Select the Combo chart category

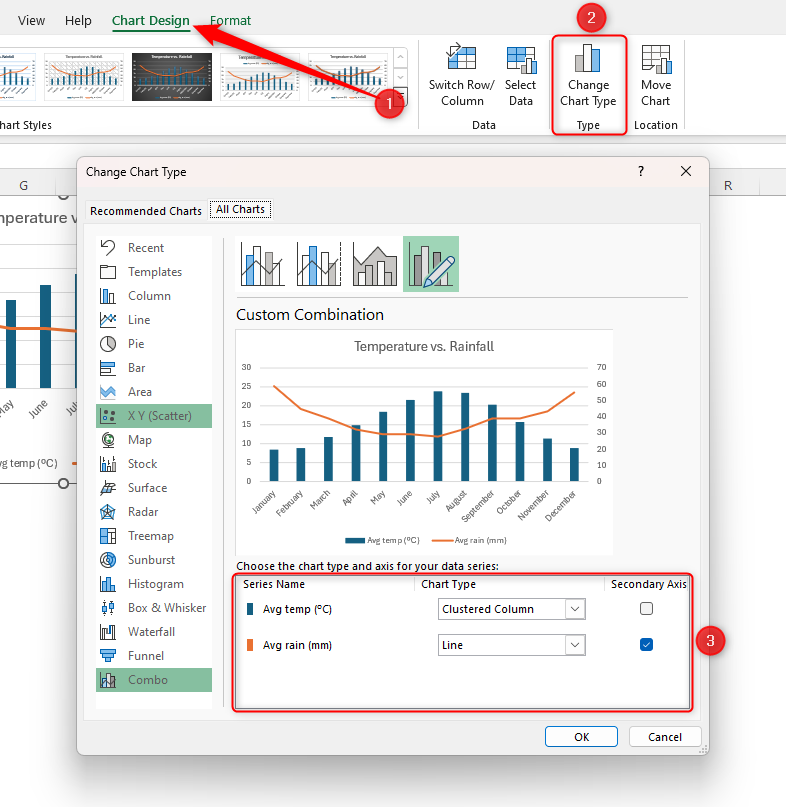click(154, 680)
